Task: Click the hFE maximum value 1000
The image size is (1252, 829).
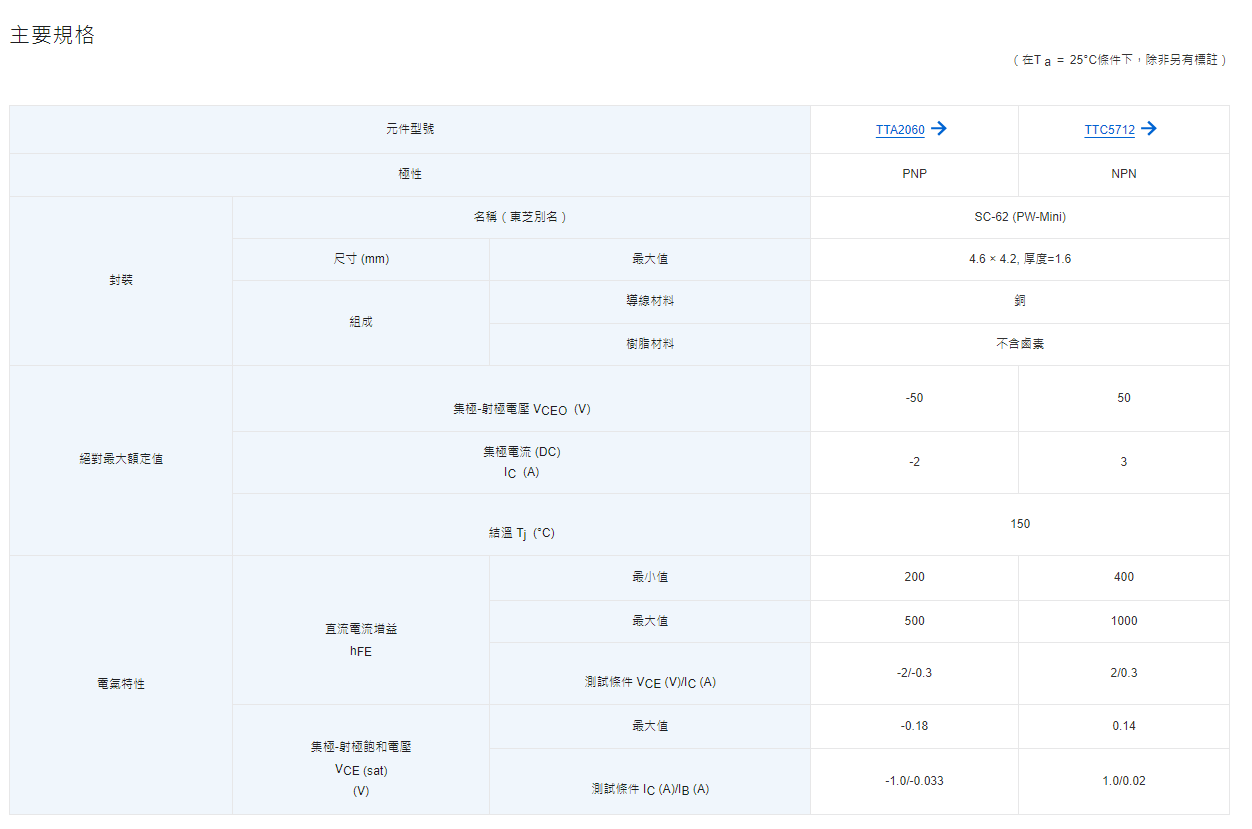Action: tap(1123, 621)
